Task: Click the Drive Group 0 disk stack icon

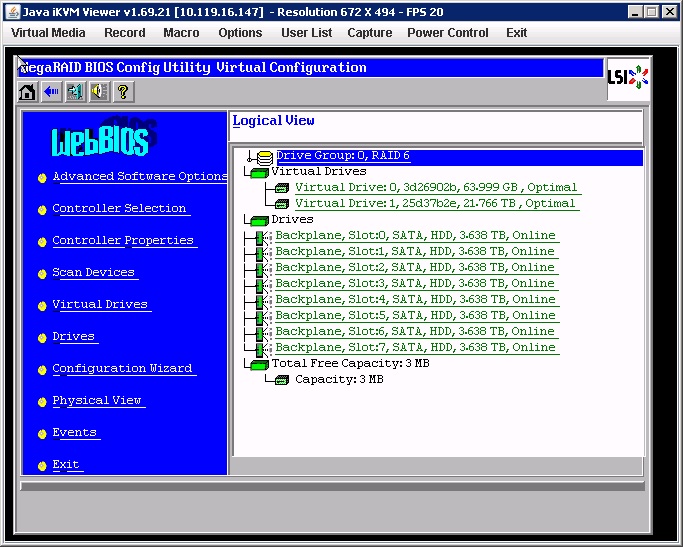Action: pos(264,157)
